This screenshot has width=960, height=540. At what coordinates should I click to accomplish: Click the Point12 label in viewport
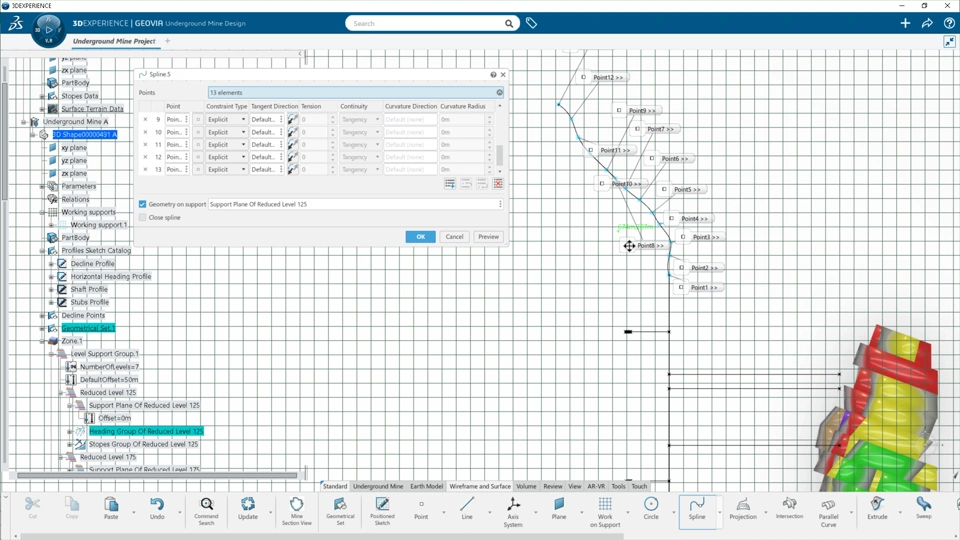tap(608, 78)
